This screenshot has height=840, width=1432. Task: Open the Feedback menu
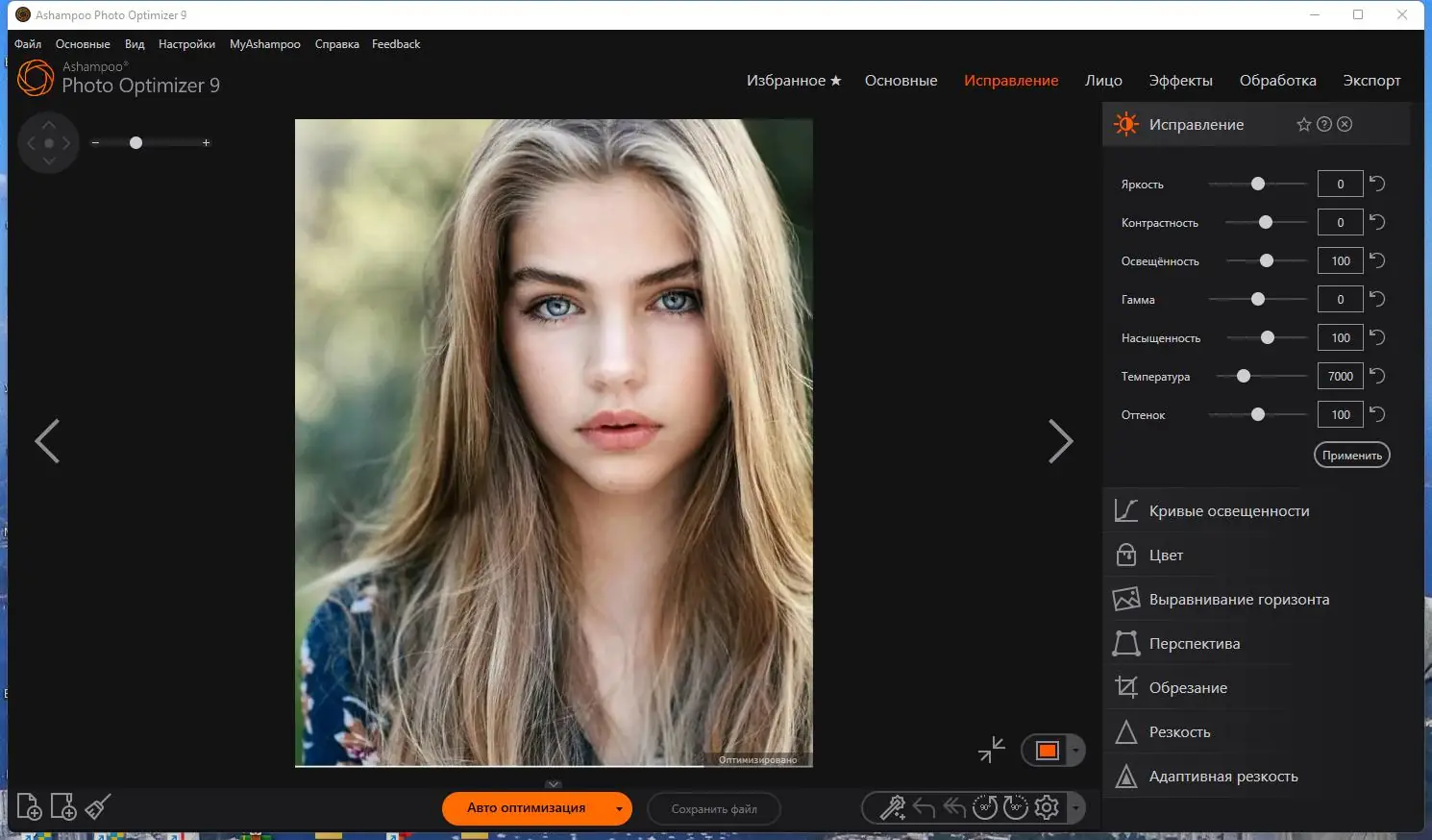point(396,44)
